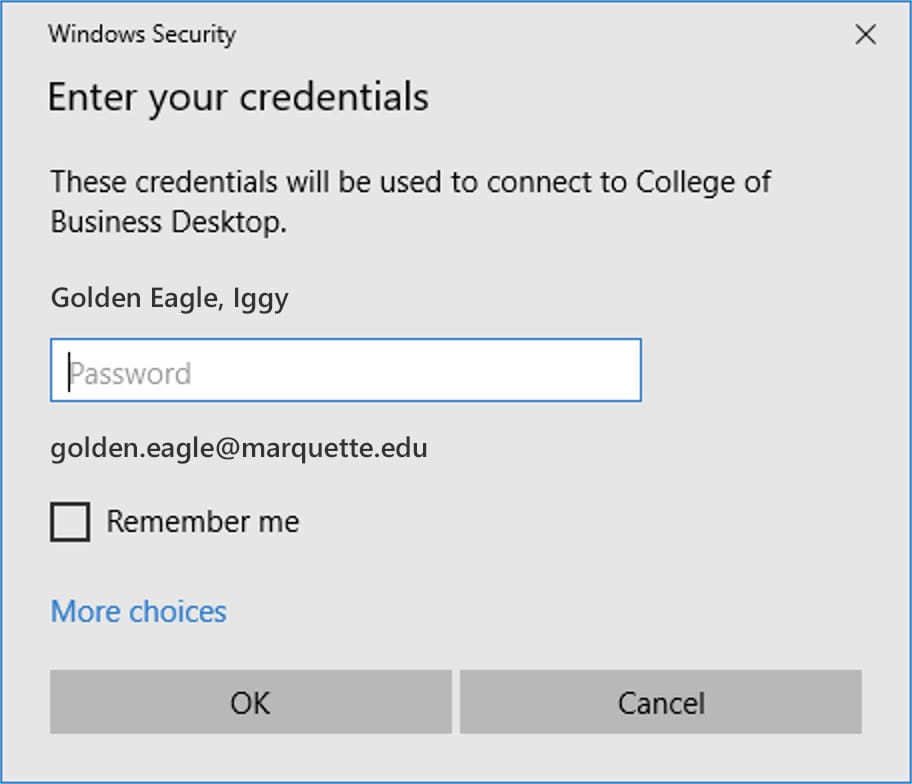Viewport: 912px width, 784px height.
Task: Expand More choices for other accounts
Action: pyautogui.click(x=139, y=611)
